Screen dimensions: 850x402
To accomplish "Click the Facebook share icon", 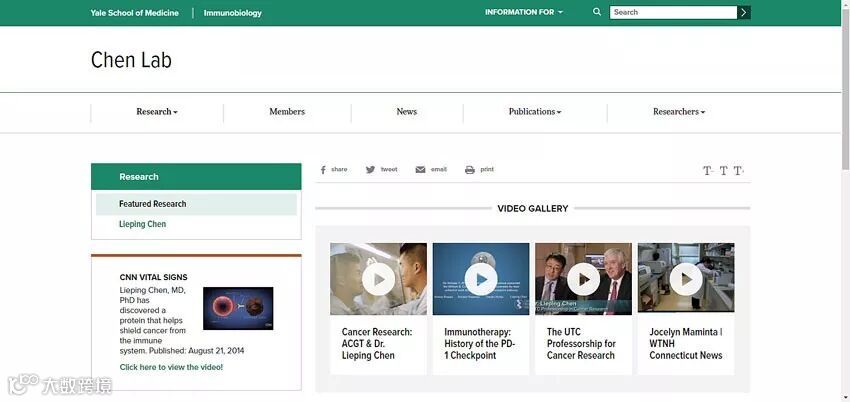I will point(323,170).
